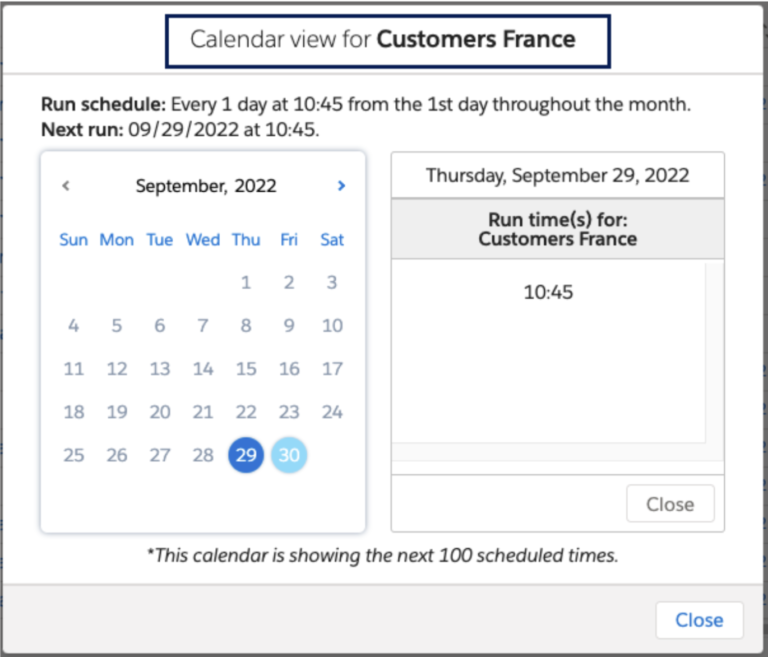Select September 7 in the Wednesday column
Screen dimensions: 768x657
tap(203, 326)
